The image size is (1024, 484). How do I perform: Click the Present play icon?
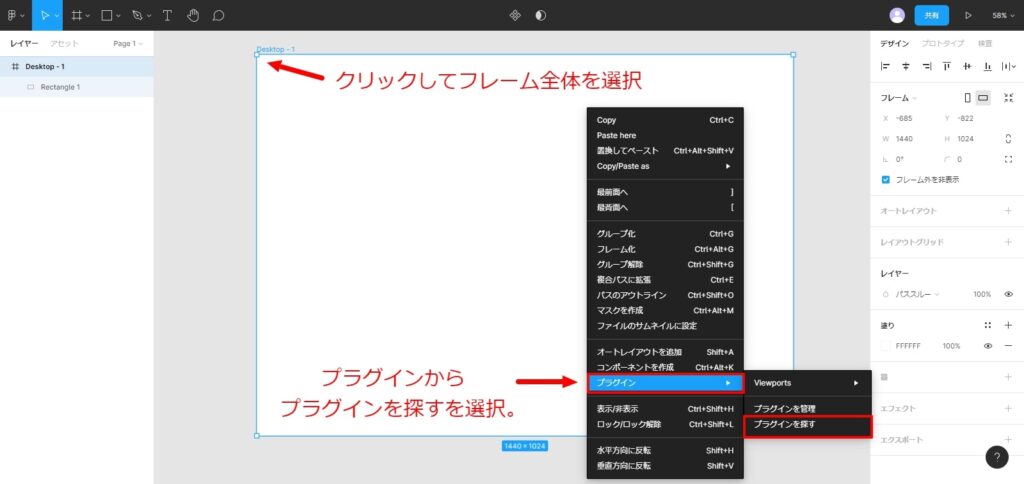click(968, 15)
